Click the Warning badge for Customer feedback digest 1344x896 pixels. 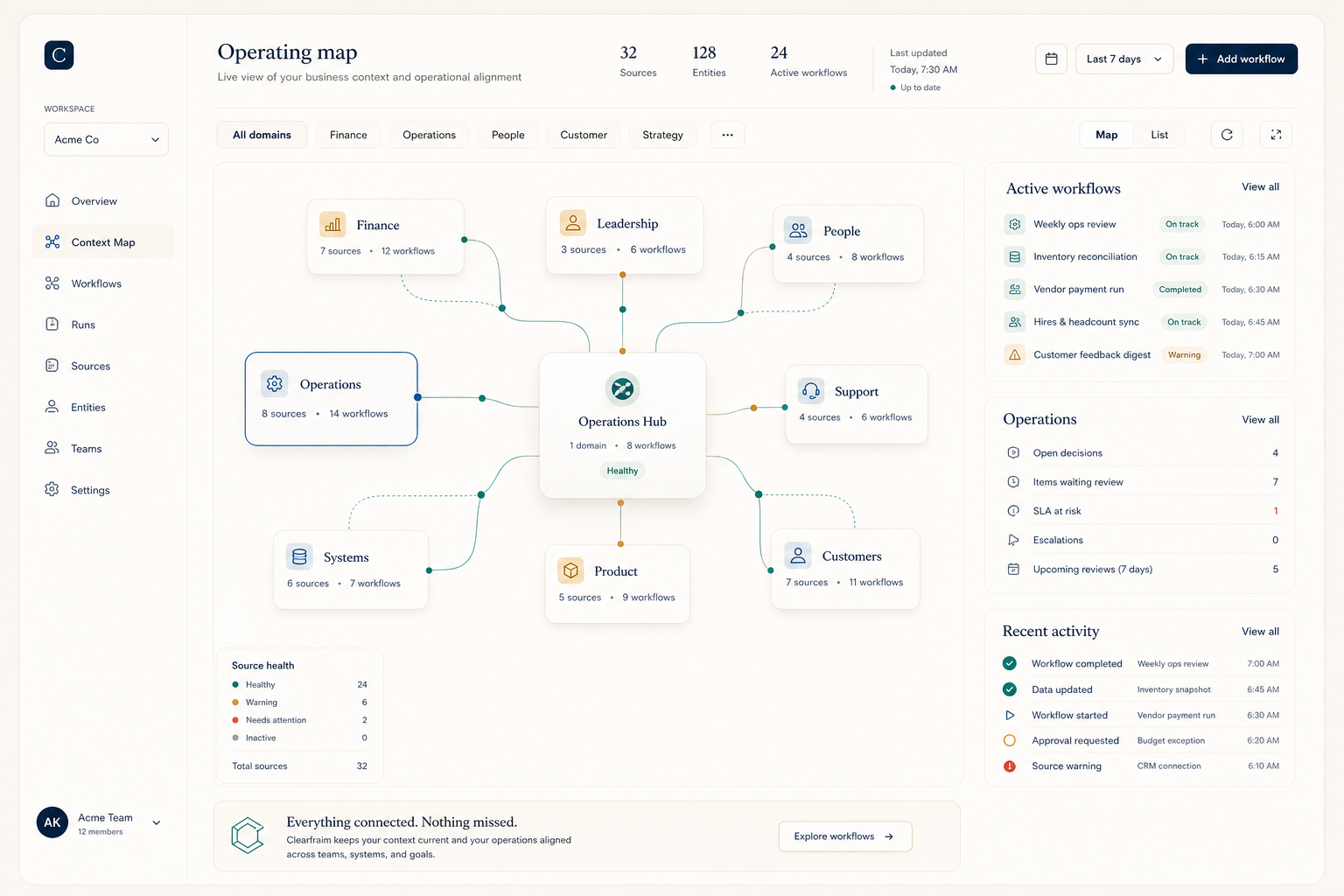coord(1184,354)
